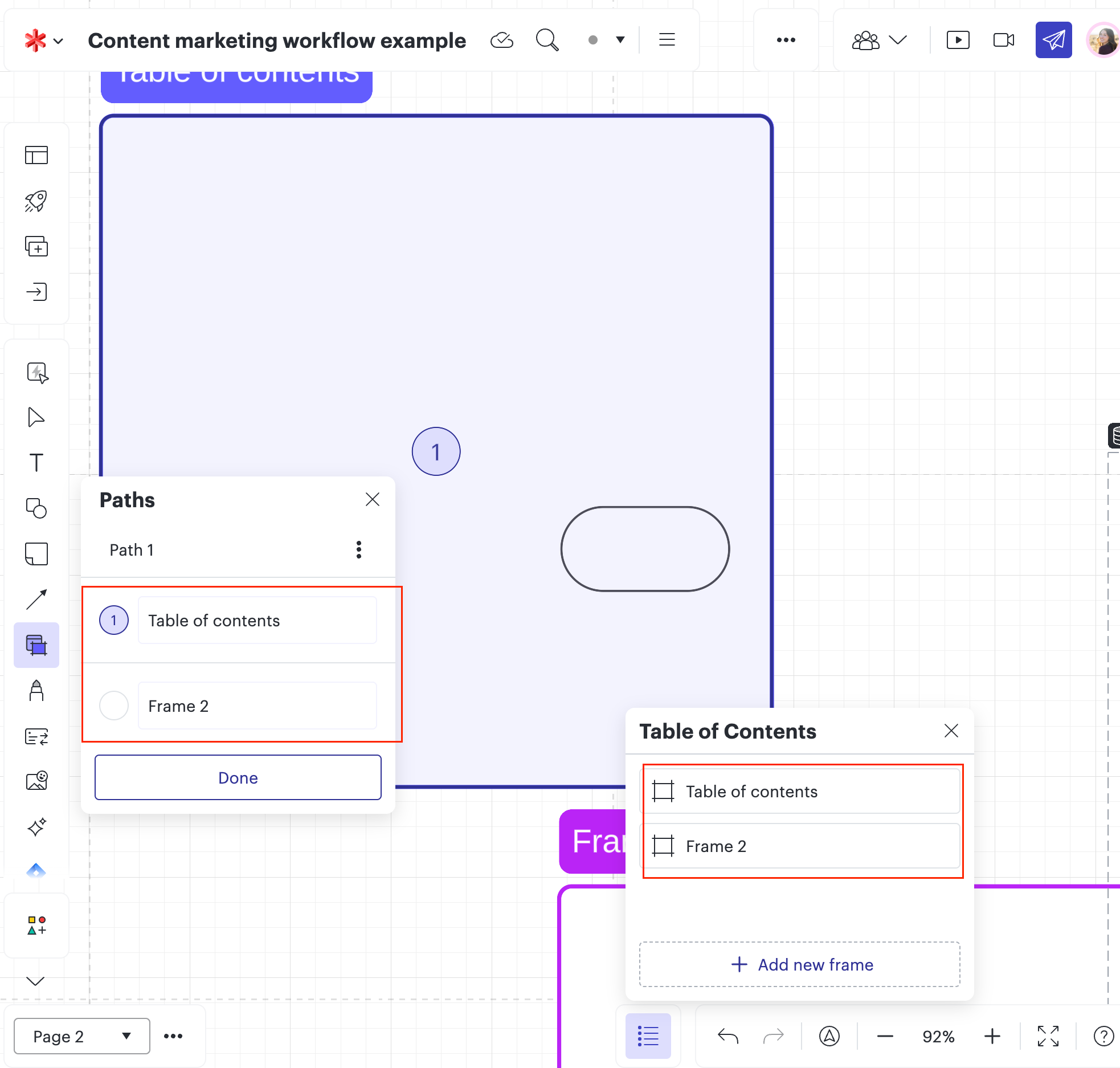Click the import arrow icon
1120x1068 pixels.
coord(36,292)
